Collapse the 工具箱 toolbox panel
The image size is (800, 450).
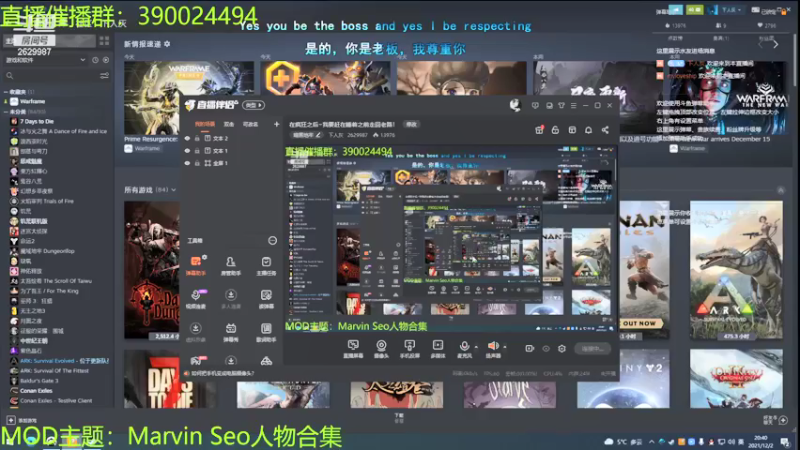(272, 240)
